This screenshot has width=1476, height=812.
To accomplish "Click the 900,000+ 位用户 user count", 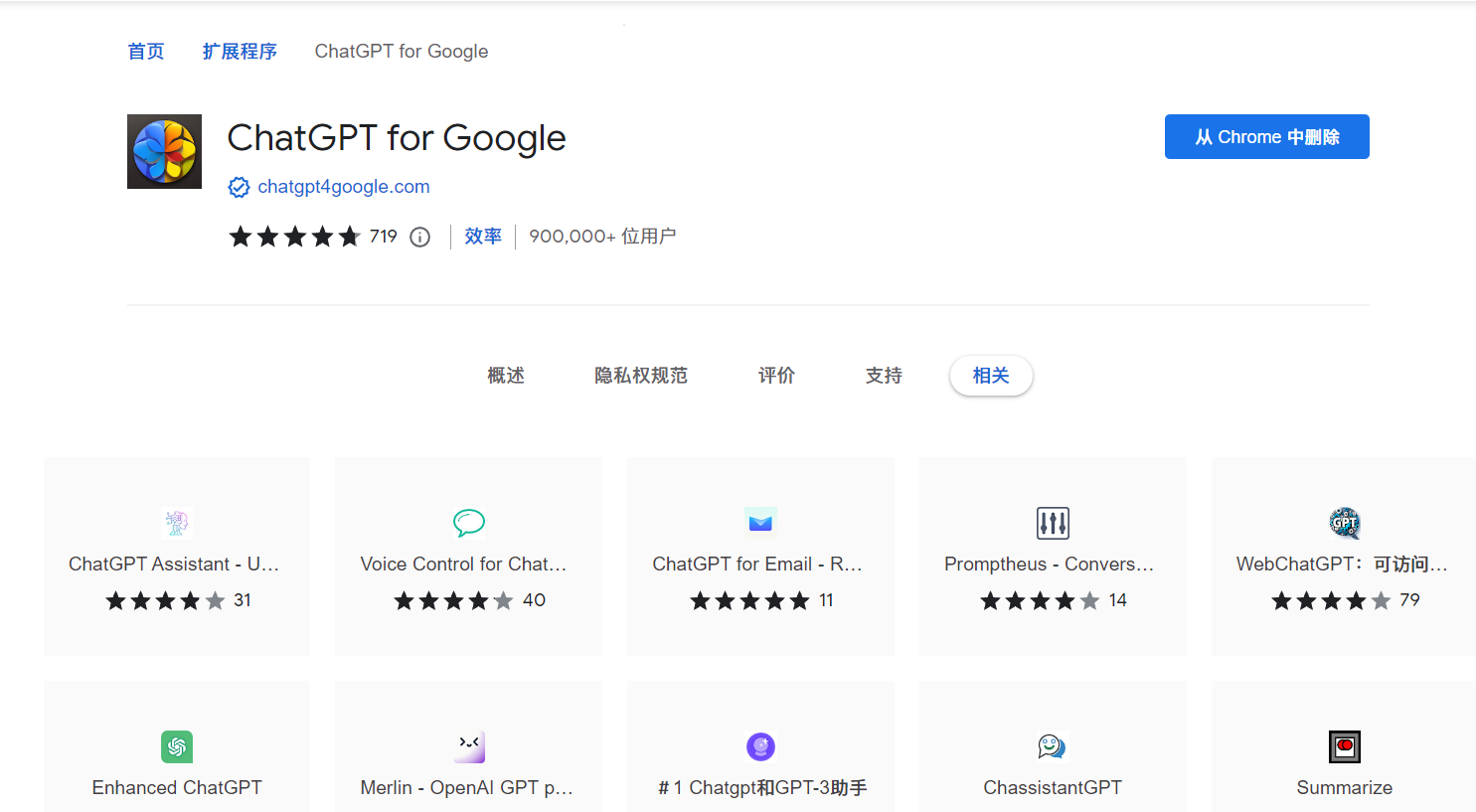I will click(x=602, y=237).
